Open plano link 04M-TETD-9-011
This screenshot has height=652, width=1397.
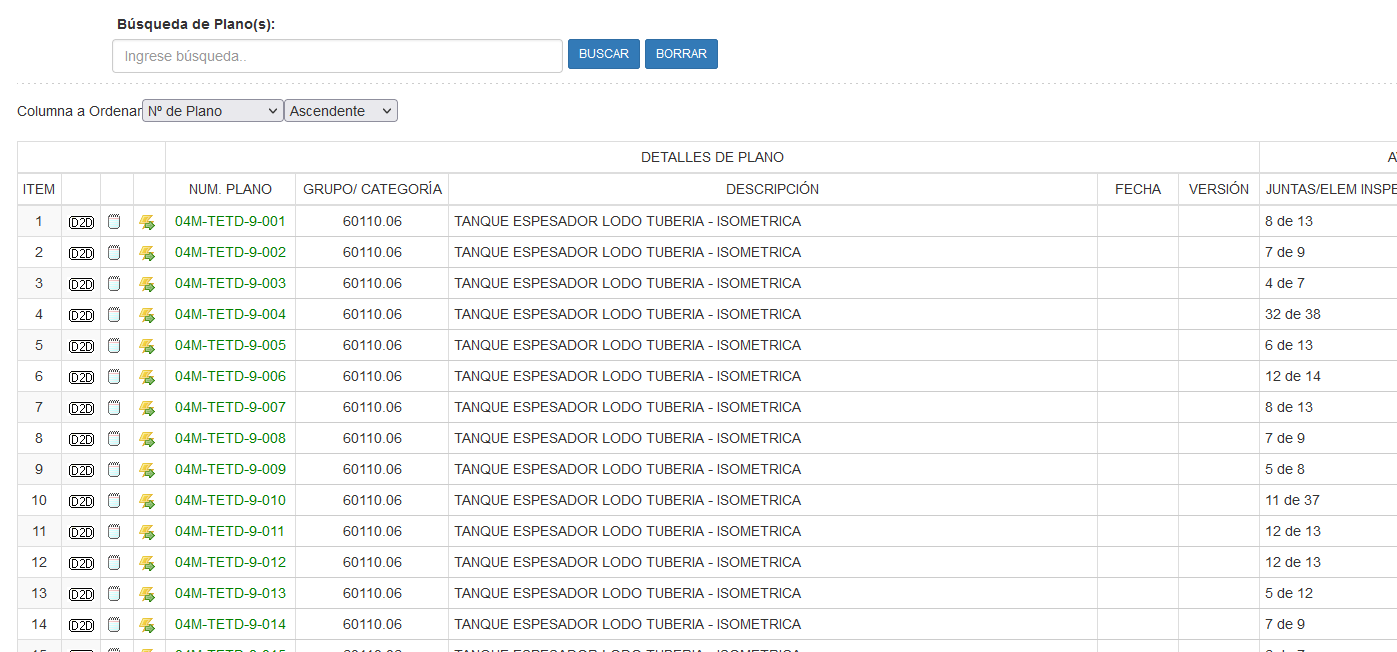[230, 531]
